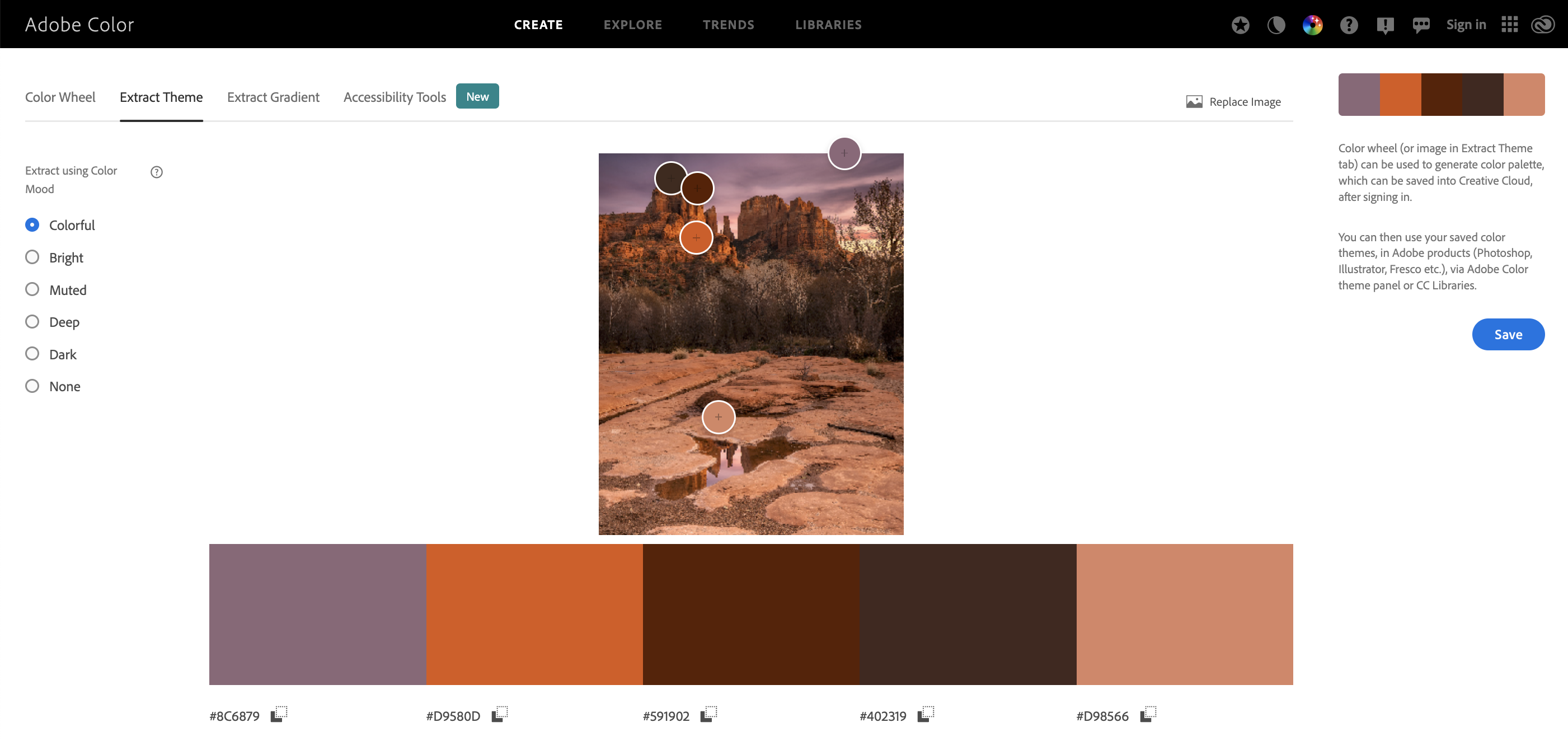Click the salmon color in preview palette

coord(1524,95)
